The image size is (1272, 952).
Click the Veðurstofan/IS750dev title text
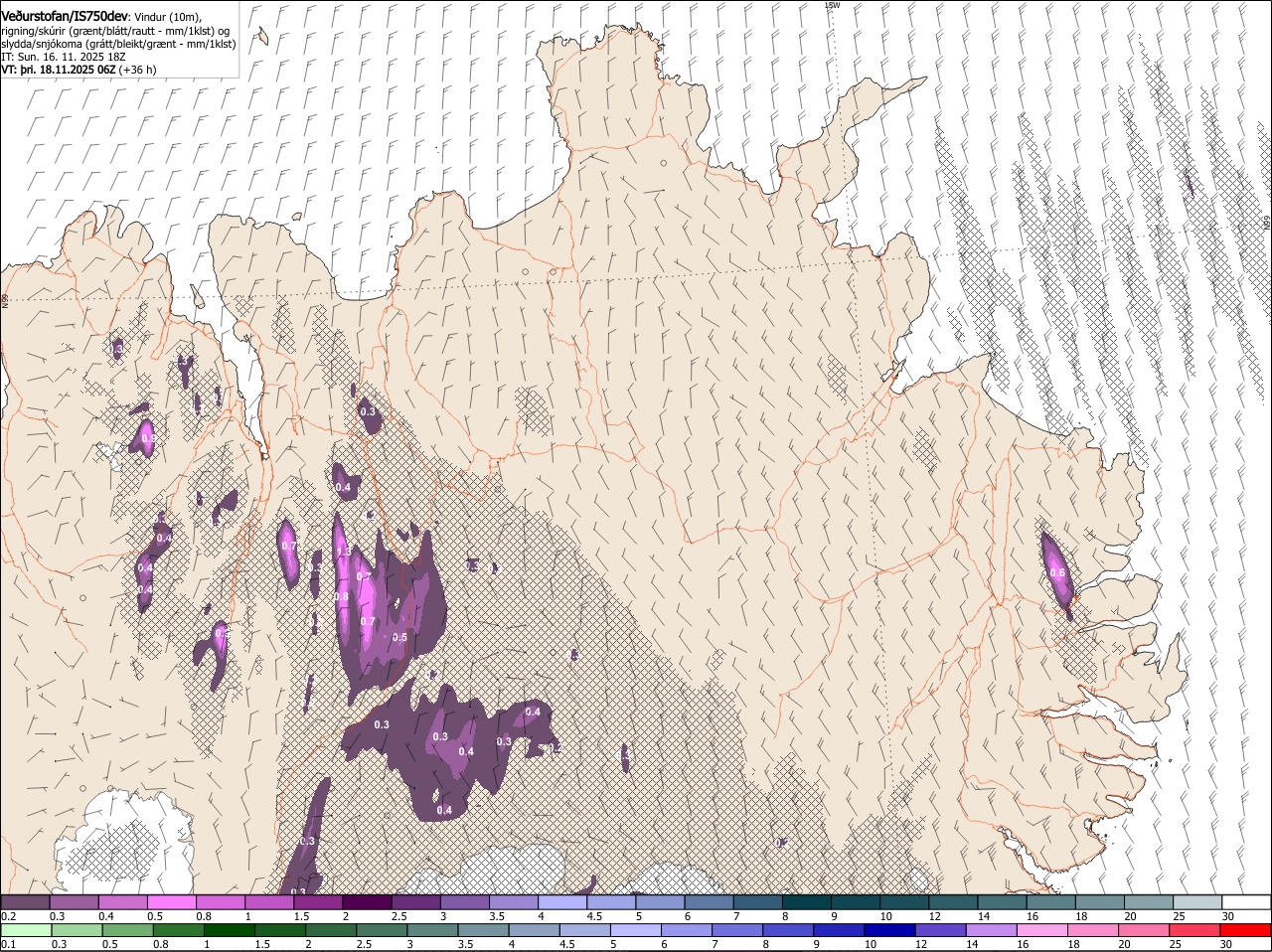pos(65,16)
